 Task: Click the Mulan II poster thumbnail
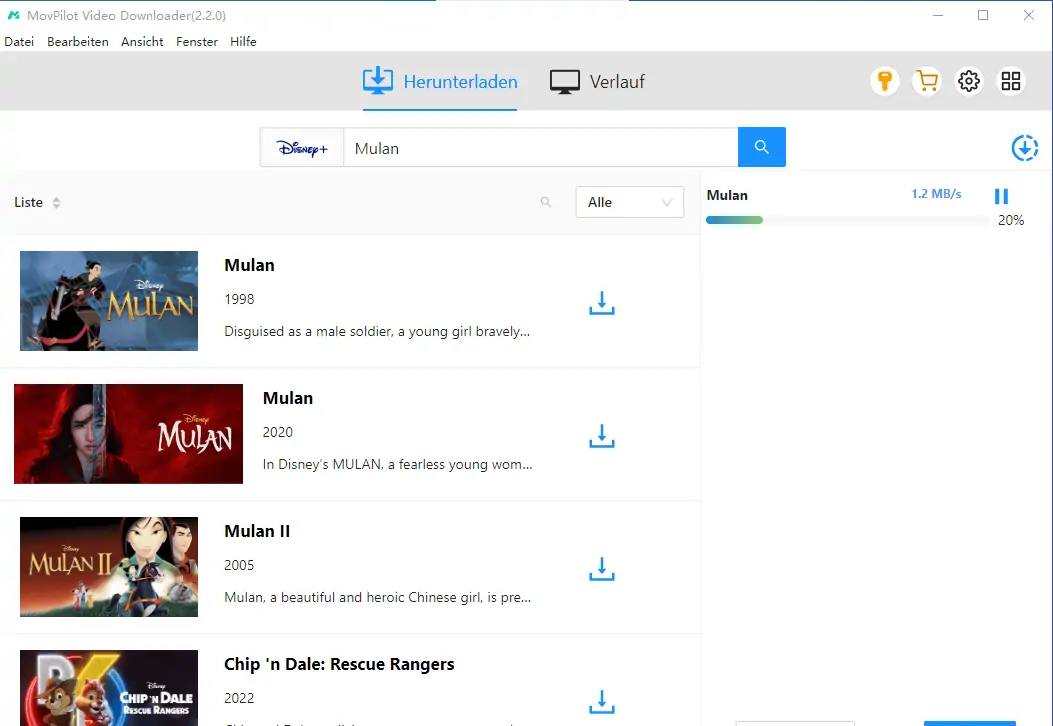[109, 567]
